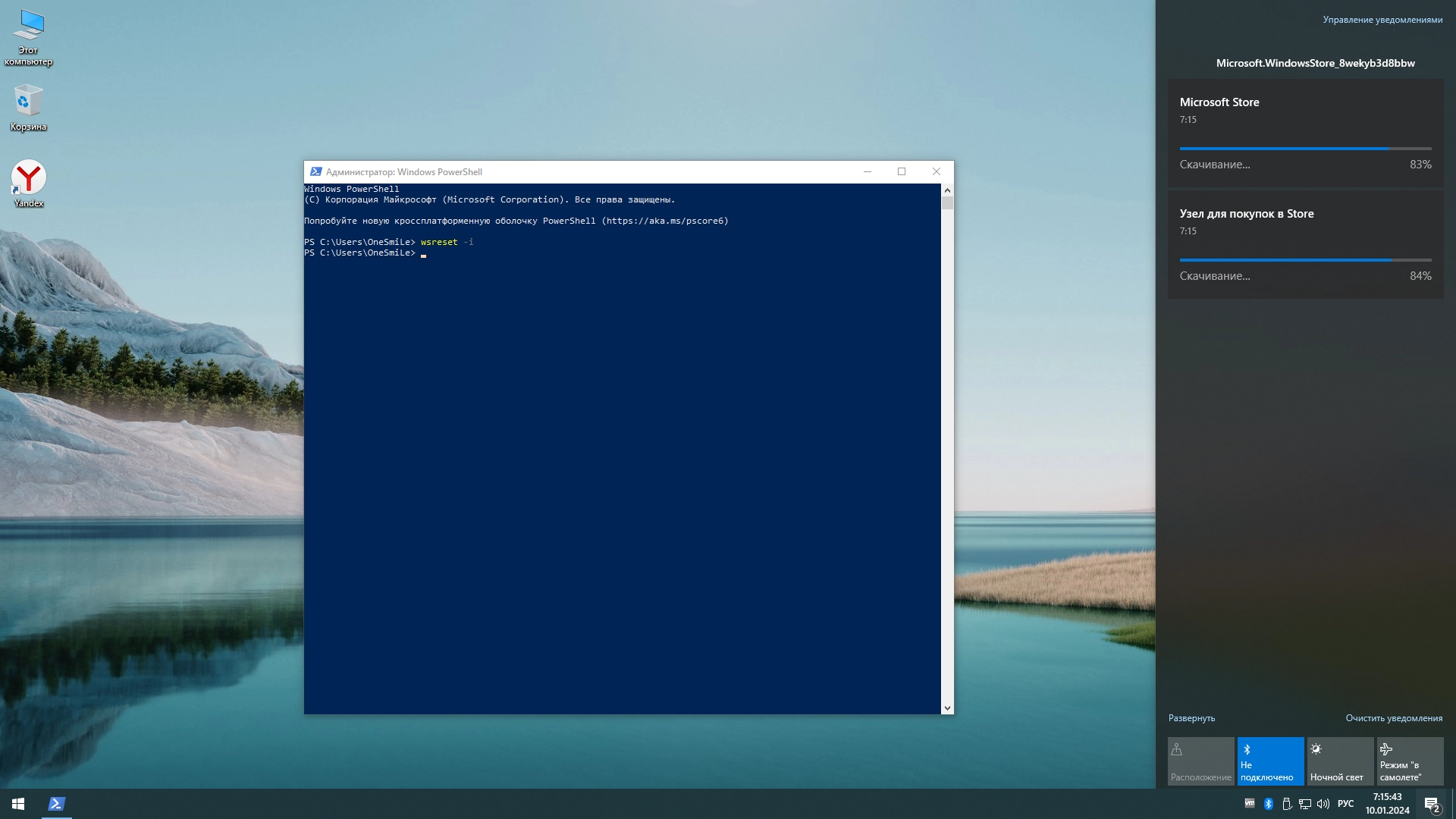
Task: Click Управление уведомлениями link
Action: [1382, 20]
